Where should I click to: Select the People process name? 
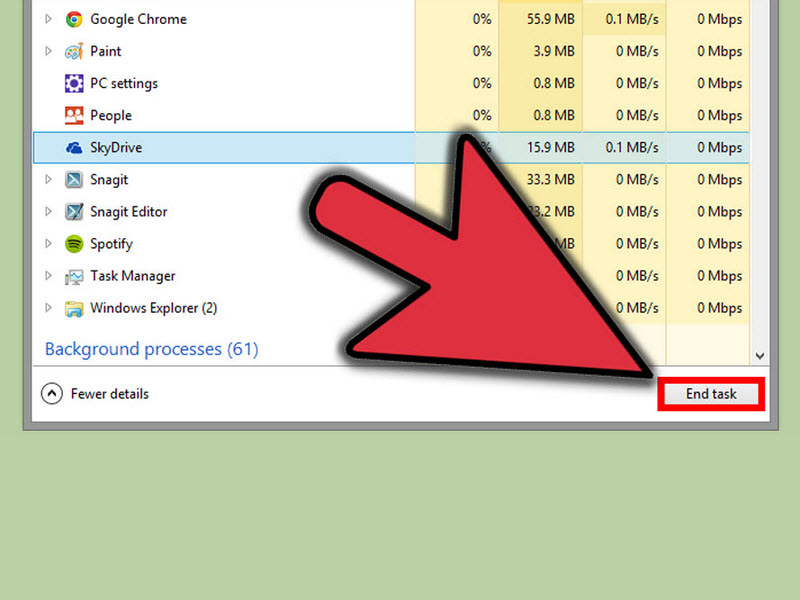point(111,116)
